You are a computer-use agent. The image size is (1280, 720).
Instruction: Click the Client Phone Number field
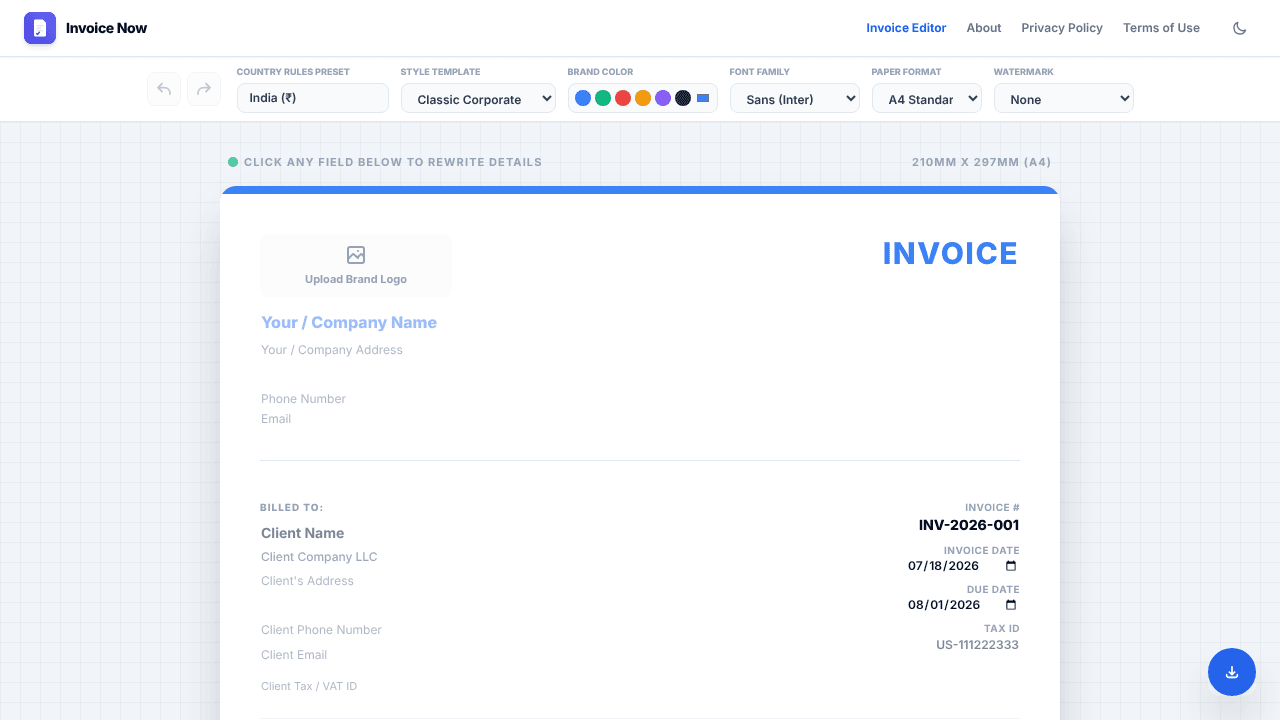(321, 630)
